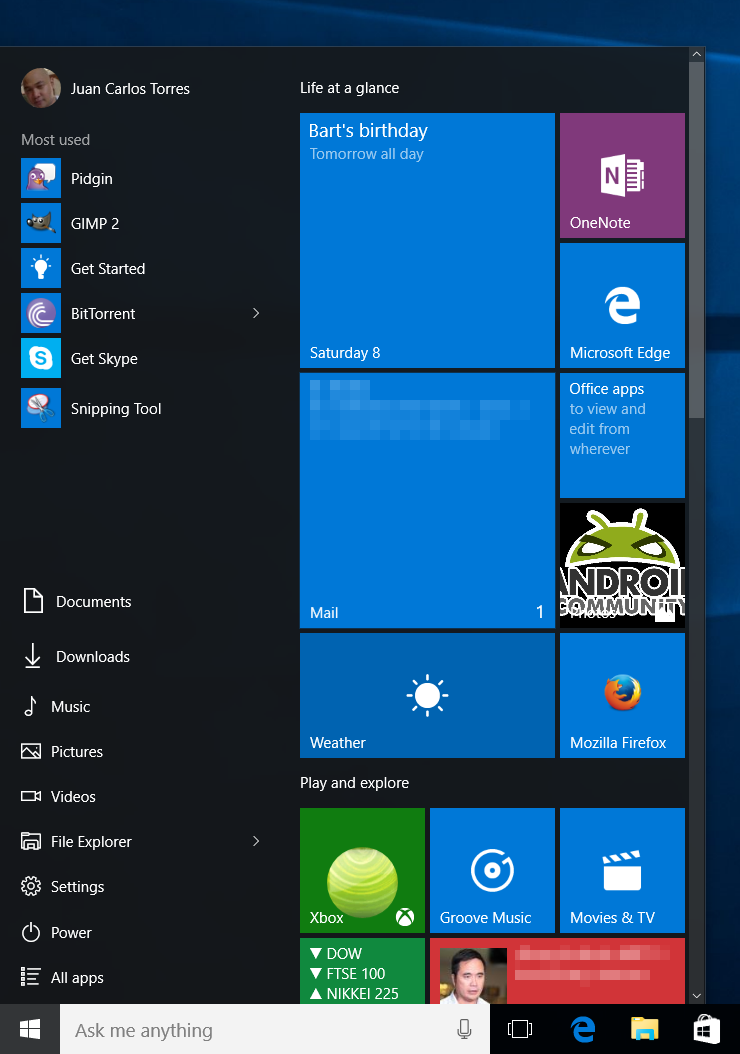Click the Cortana microphone icon
The image size is (740, 1054).
pos(464,1029)
